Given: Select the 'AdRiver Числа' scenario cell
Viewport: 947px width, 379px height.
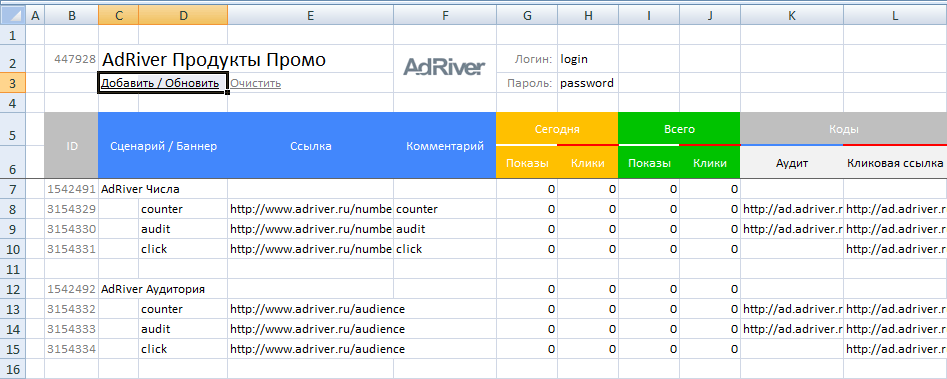Looking at the screenshot, I should (x=140, y=189).
